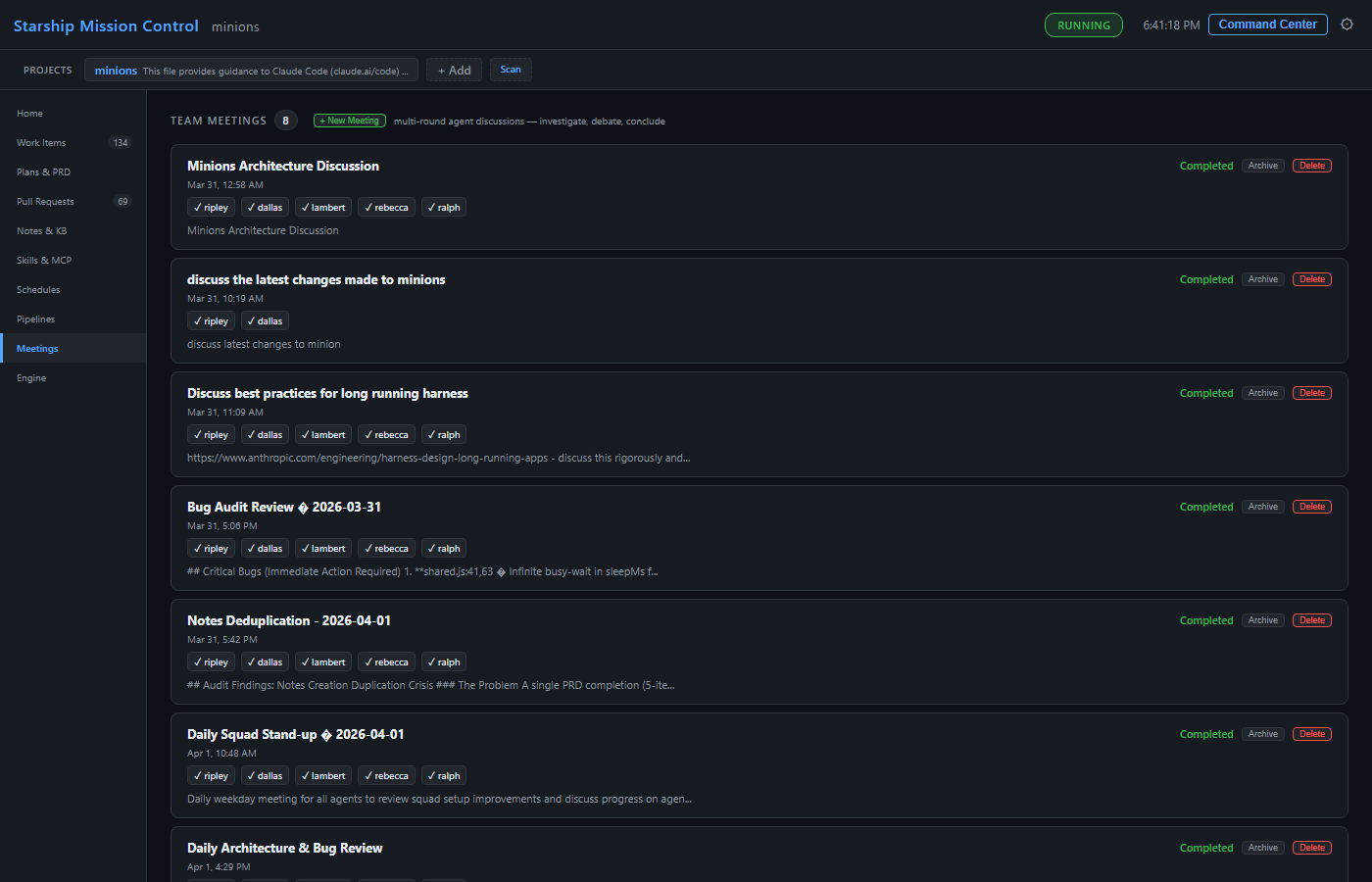Scan for projects
1372x882 pixels.
point(511,70)
